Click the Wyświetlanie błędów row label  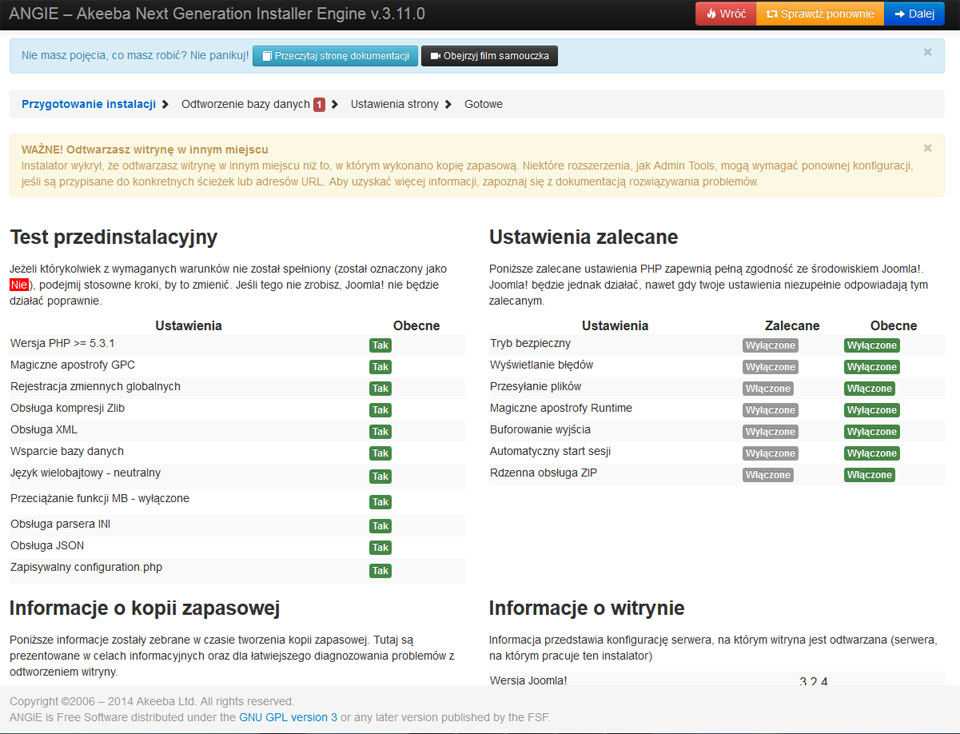pyautogui.click(x=542, y=365)
